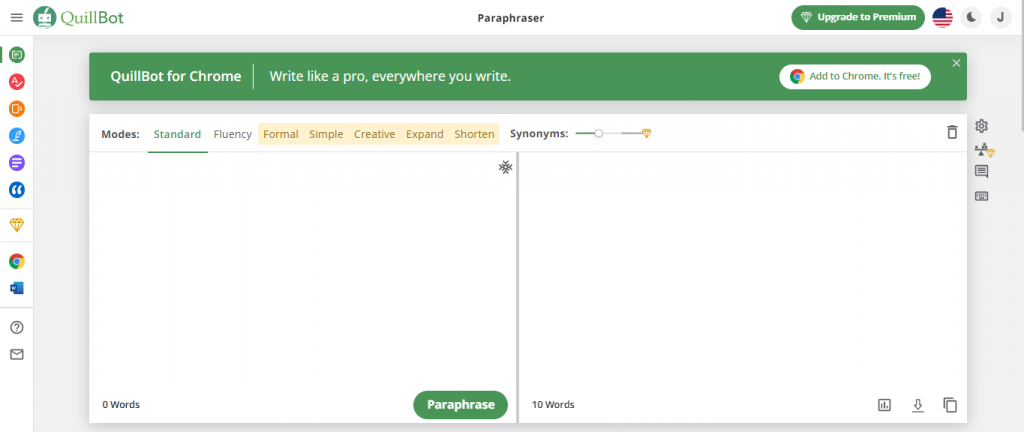Open the Co-Writer feather sidebar icon
The height and width of the screenshot is (432, 1024).
tap(17, 136)
